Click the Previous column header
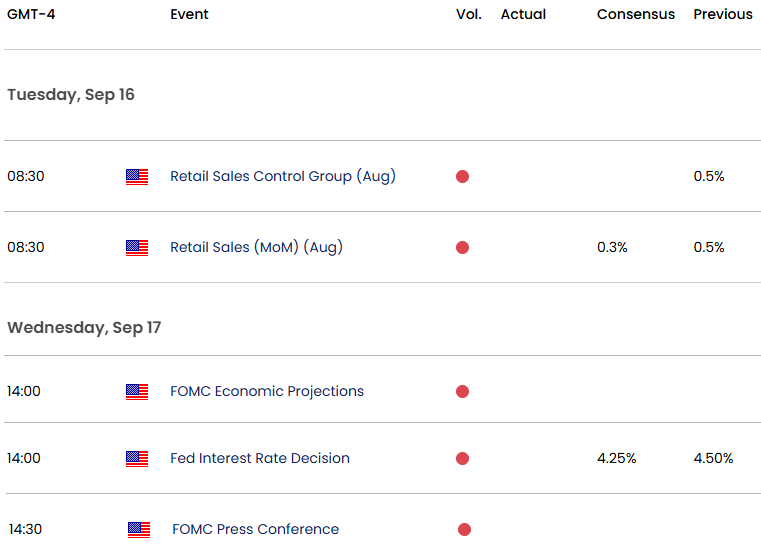The width and height of the screenshot is (761, 547). tap(722, 15)
